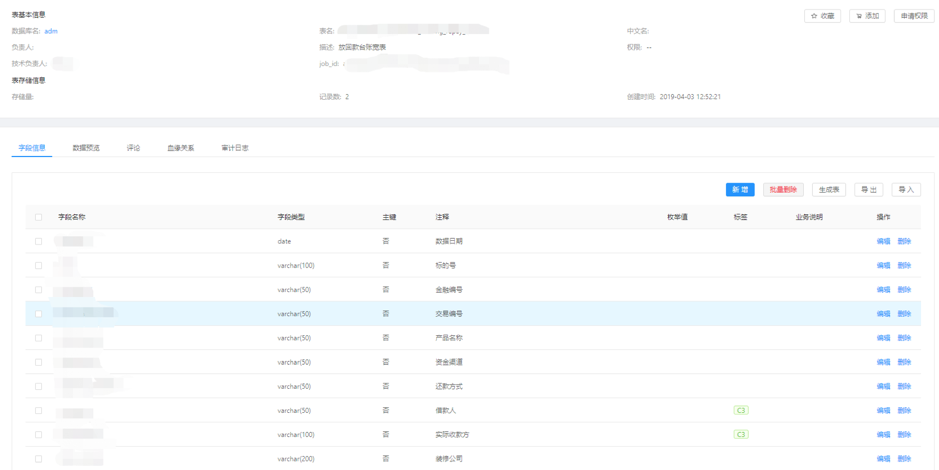Select the 审计日志 tab
Screen dimensions: 939x470
[x=235, y=148]
